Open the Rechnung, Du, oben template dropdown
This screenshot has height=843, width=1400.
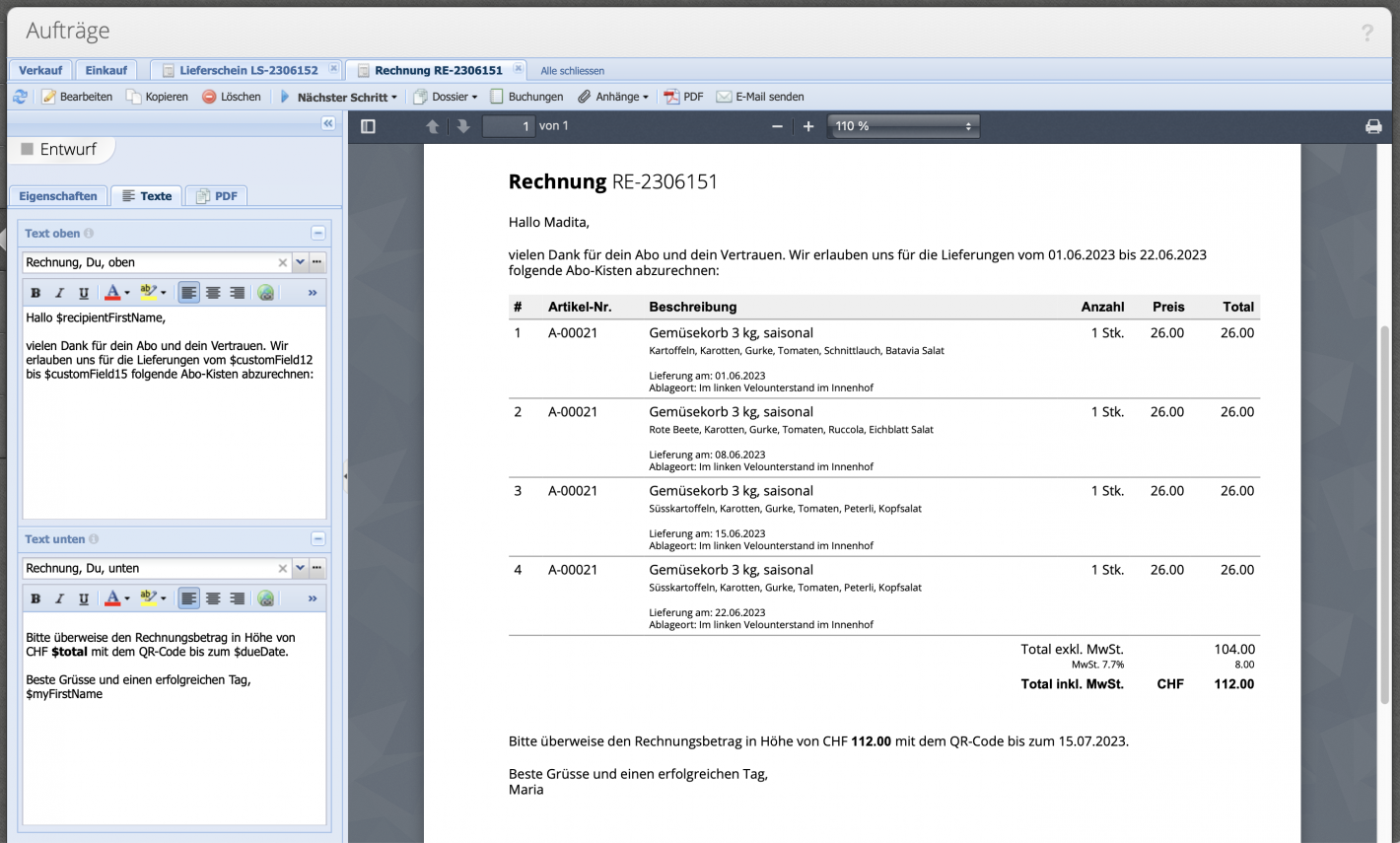pyautogui.click(x=301, y=261)
